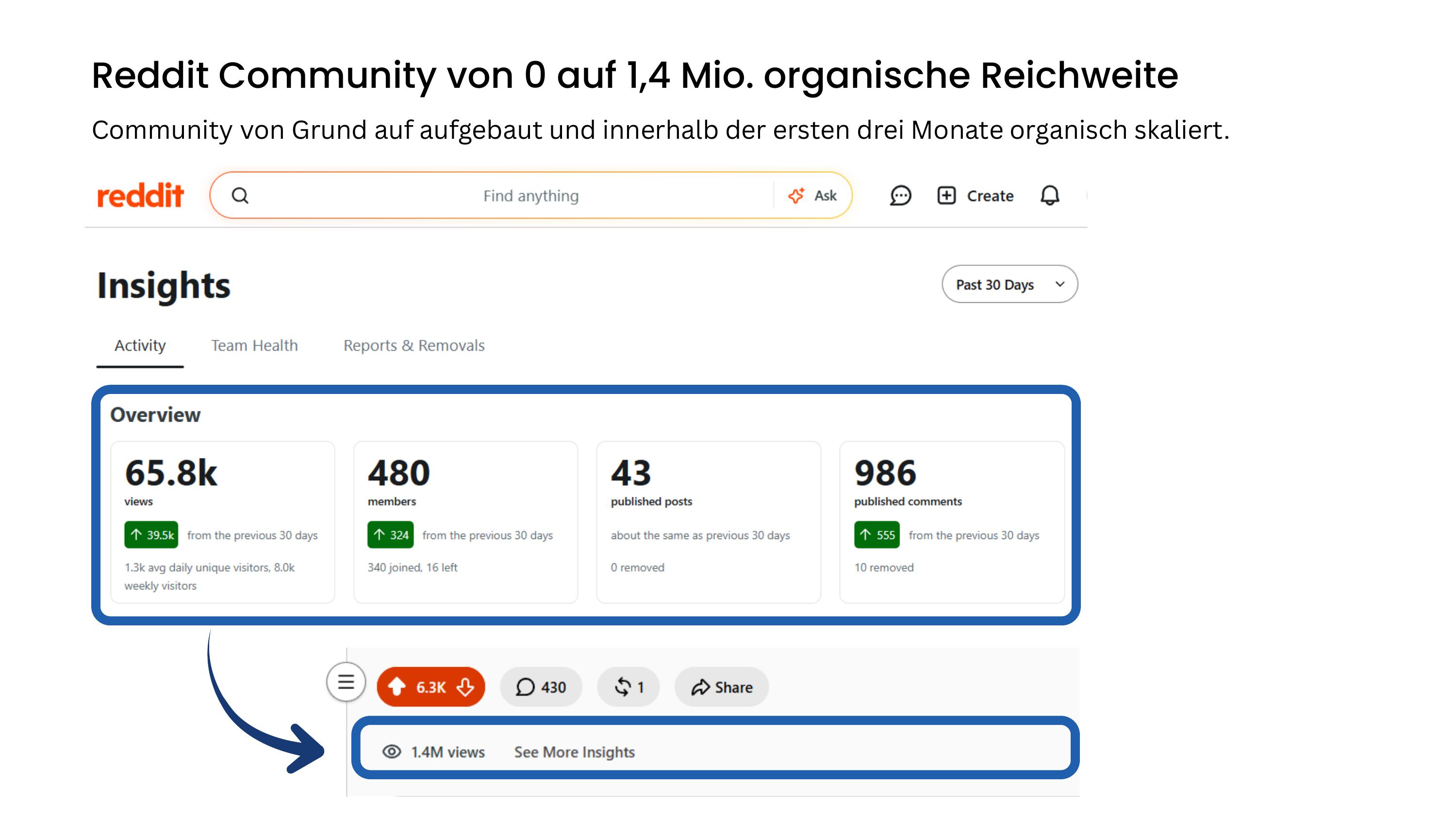The height and width of the screenshot is (819, 1456).
Task: Open the See More Insights link
Action: click(574, 752)
